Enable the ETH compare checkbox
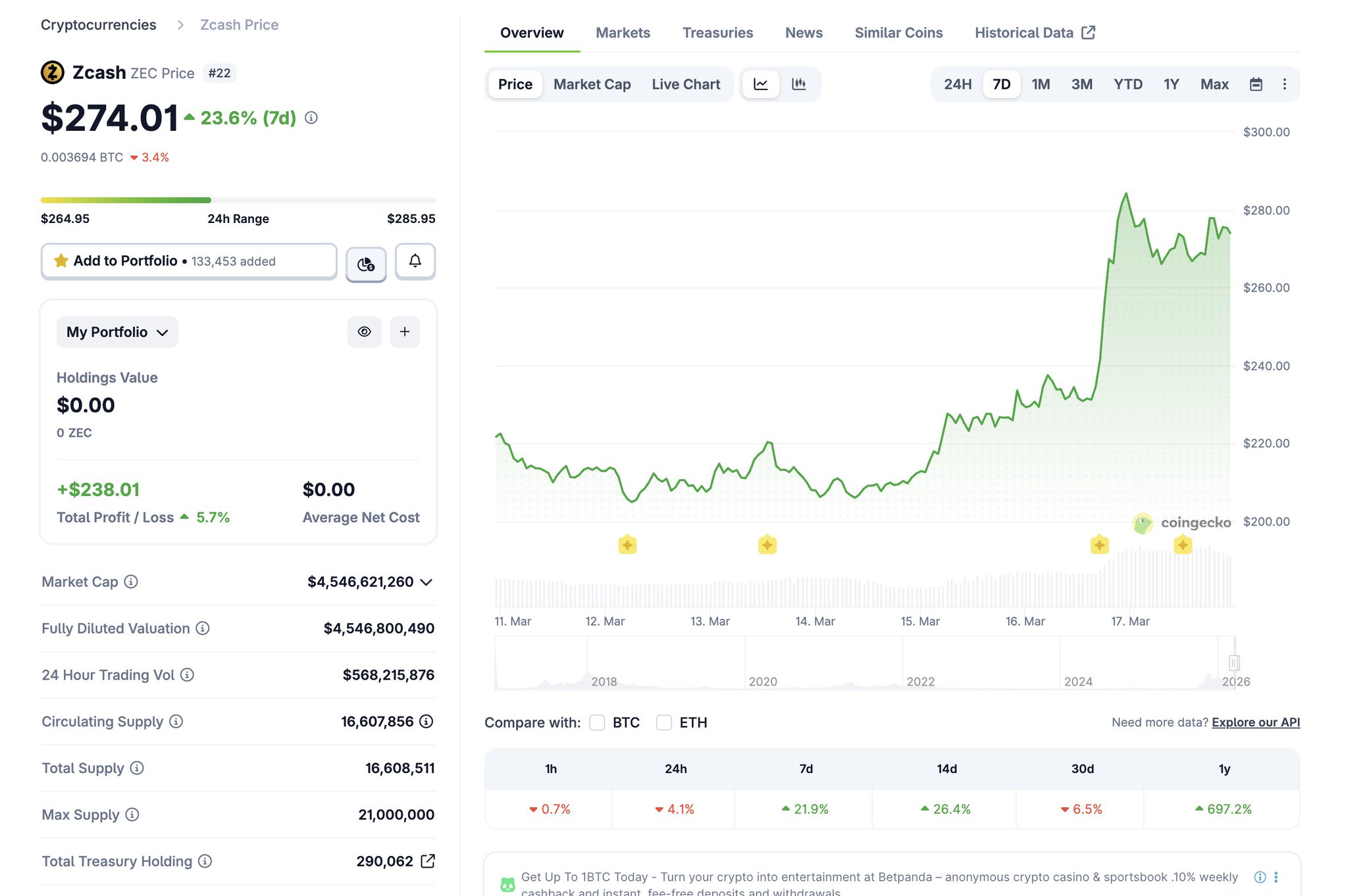 pos(664,722)
